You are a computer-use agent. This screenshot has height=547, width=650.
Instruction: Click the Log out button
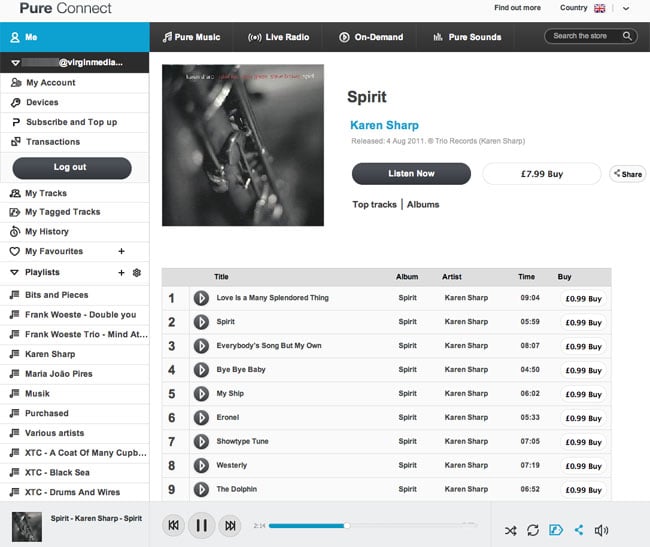tap(72, 168)
